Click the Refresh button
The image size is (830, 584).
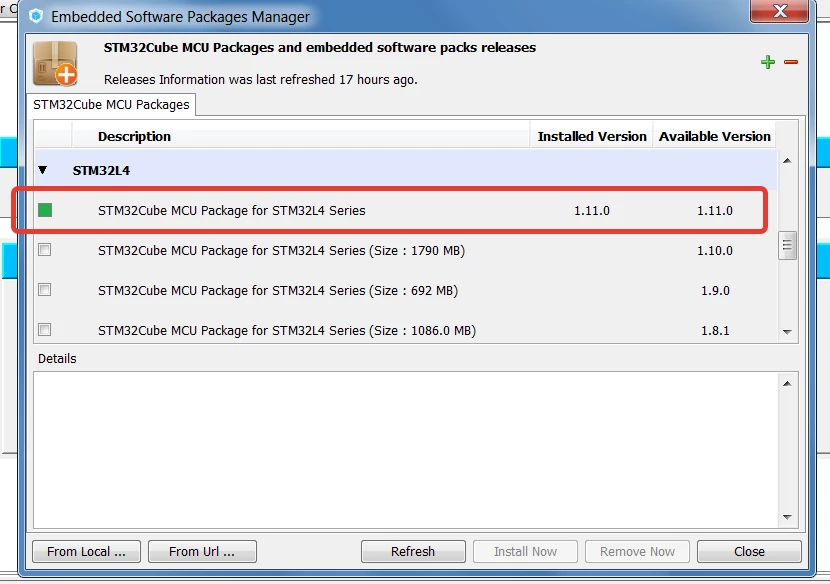click(413, 551)
